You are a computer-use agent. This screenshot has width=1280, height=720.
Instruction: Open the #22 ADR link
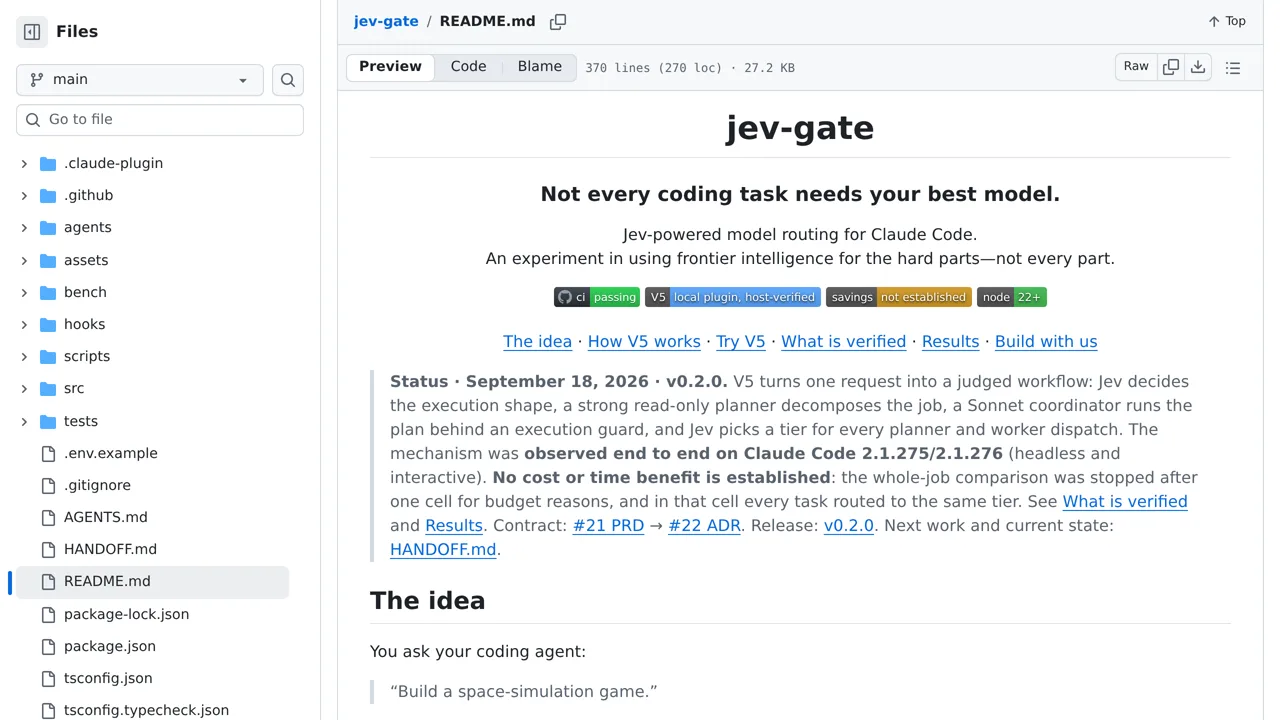pyautogui.click(x=705, y=526)
